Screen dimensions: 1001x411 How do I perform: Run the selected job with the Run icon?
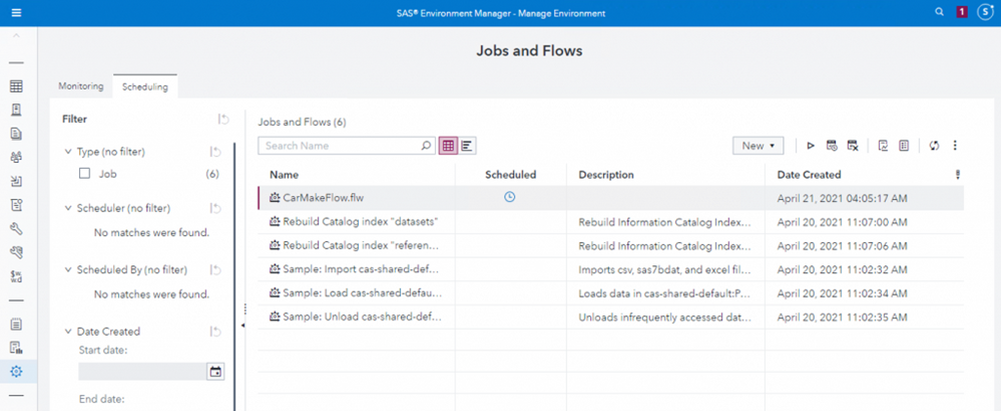coord(811,146)
